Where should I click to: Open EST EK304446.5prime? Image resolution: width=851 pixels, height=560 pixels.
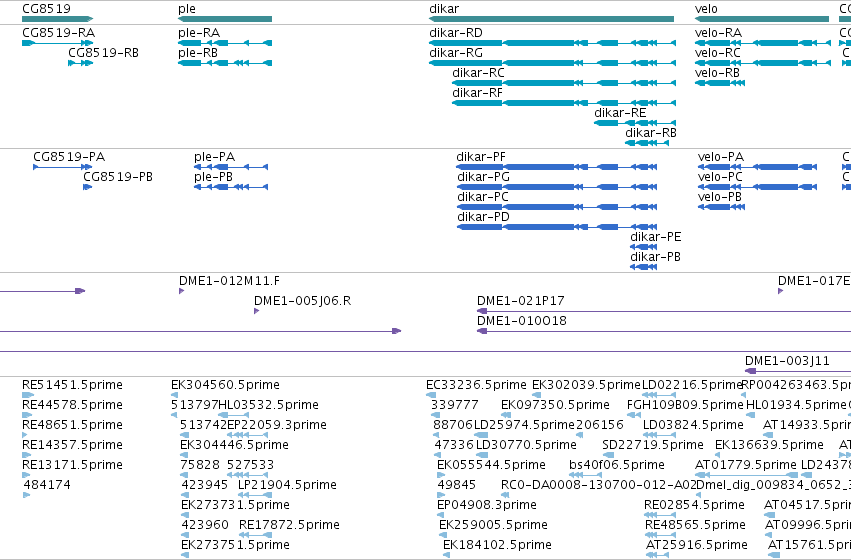(184, 455)
